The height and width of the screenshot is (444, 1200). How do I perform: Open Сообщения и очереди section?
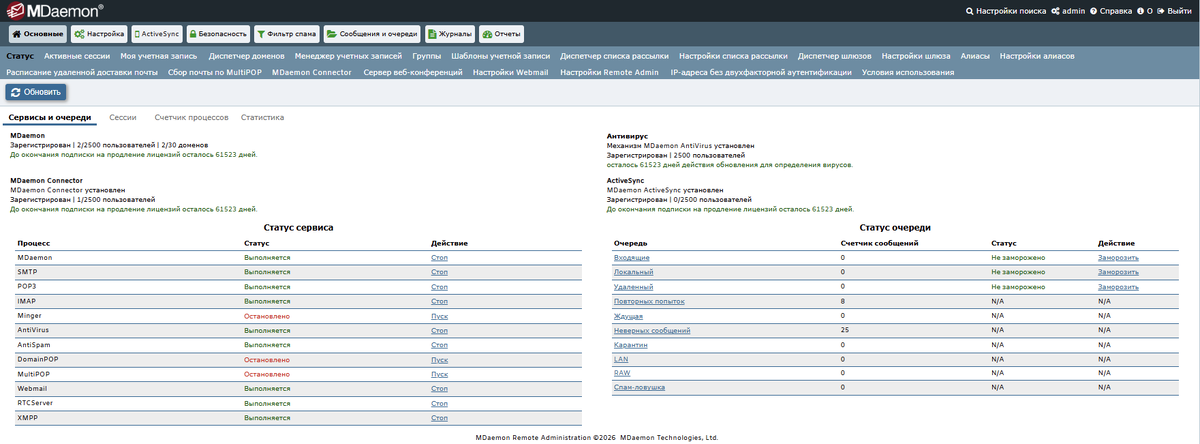tap(371, 33)
